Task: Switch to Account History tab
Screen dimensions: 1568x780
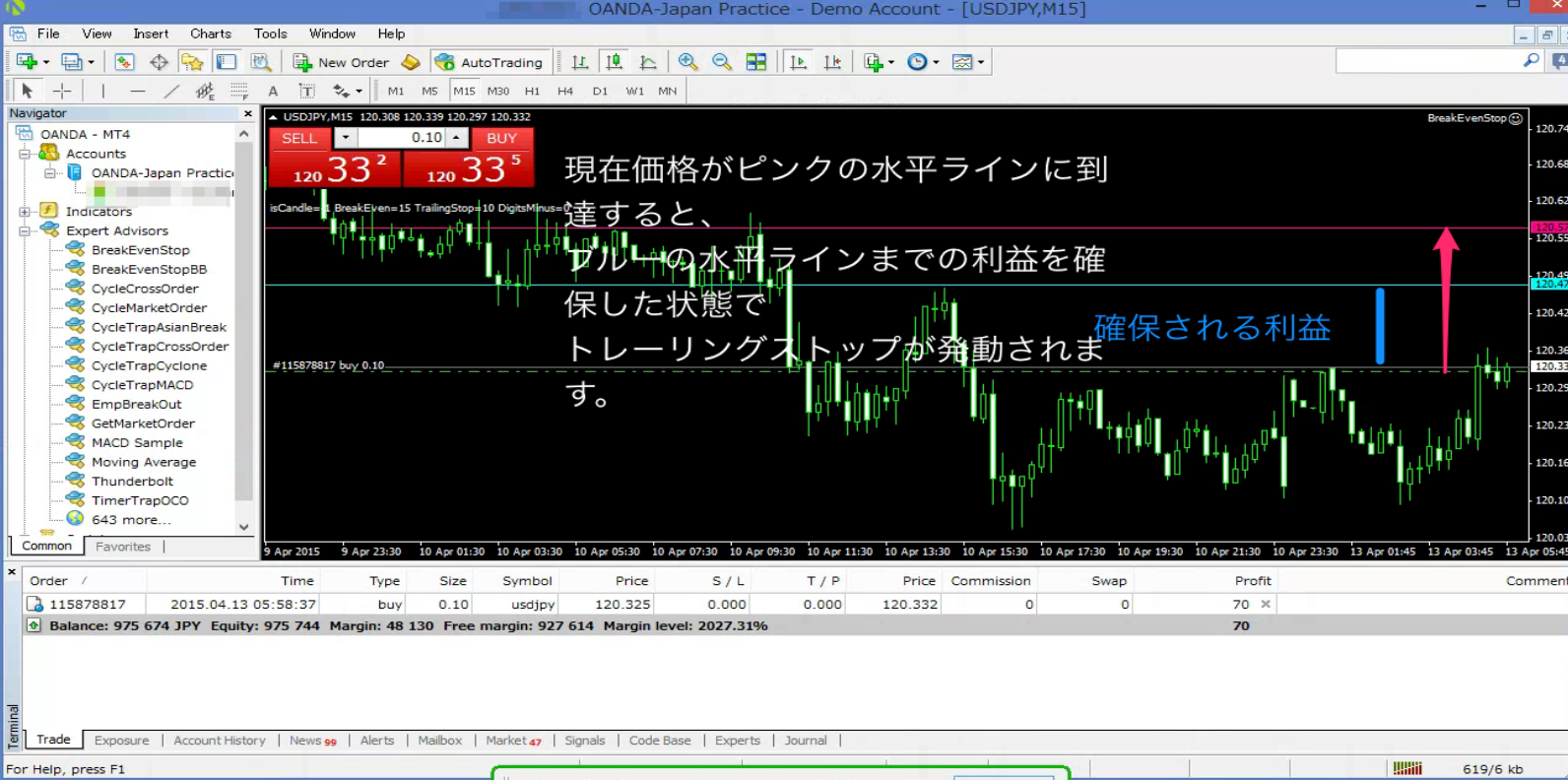Action: pos(220,741)
